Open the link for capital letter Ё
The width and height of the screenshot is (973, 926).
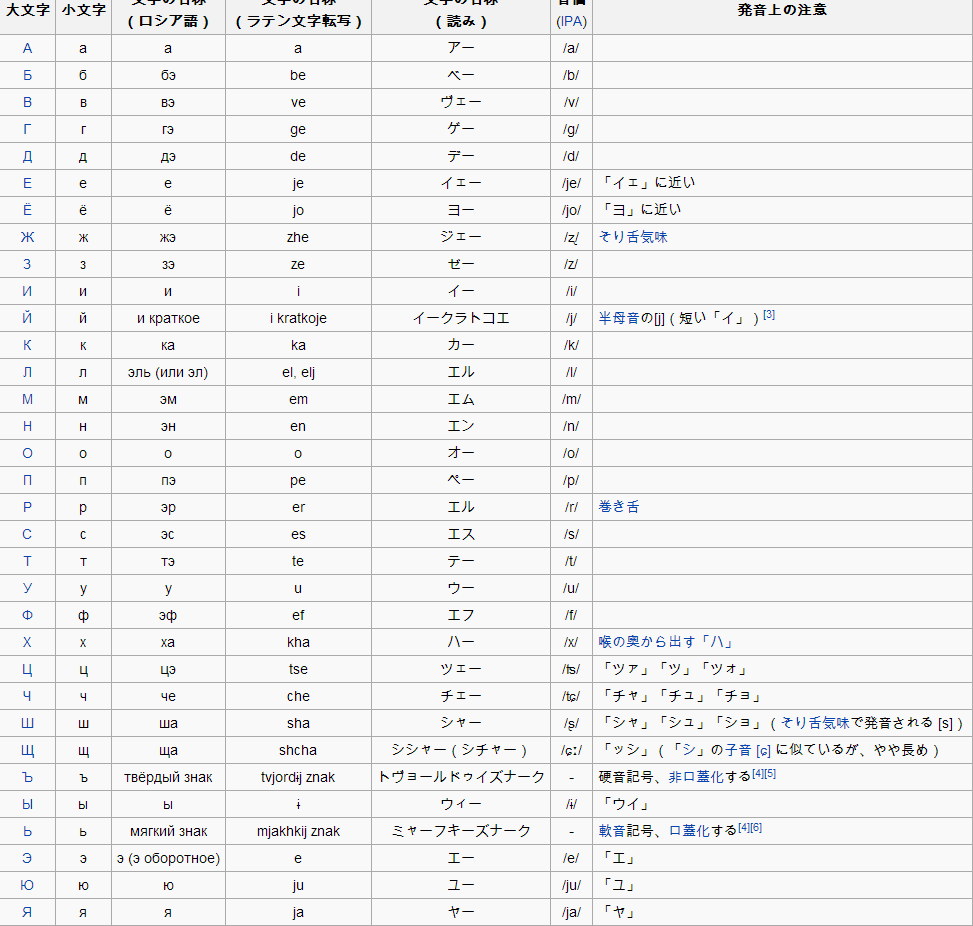(27, 210)
